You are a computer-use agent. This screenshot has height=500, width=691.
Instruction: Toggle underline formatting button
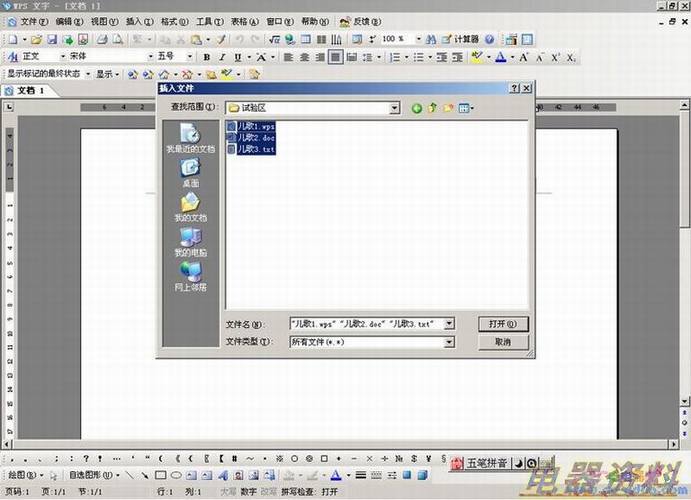tap(238, 57)
